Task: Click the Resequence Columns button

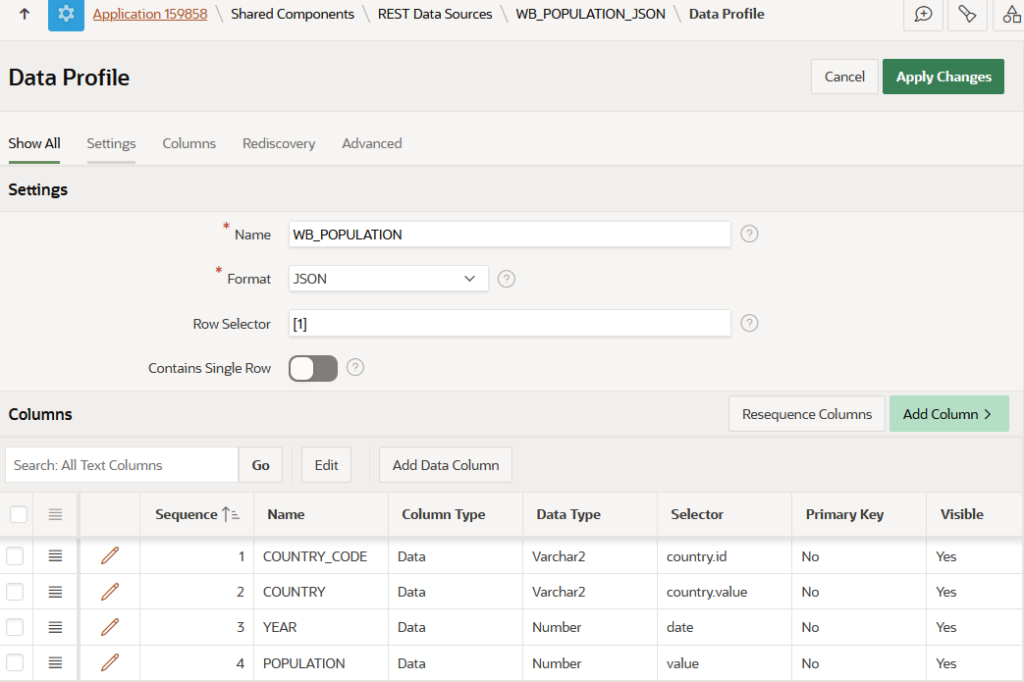Action: click(806, 414)
